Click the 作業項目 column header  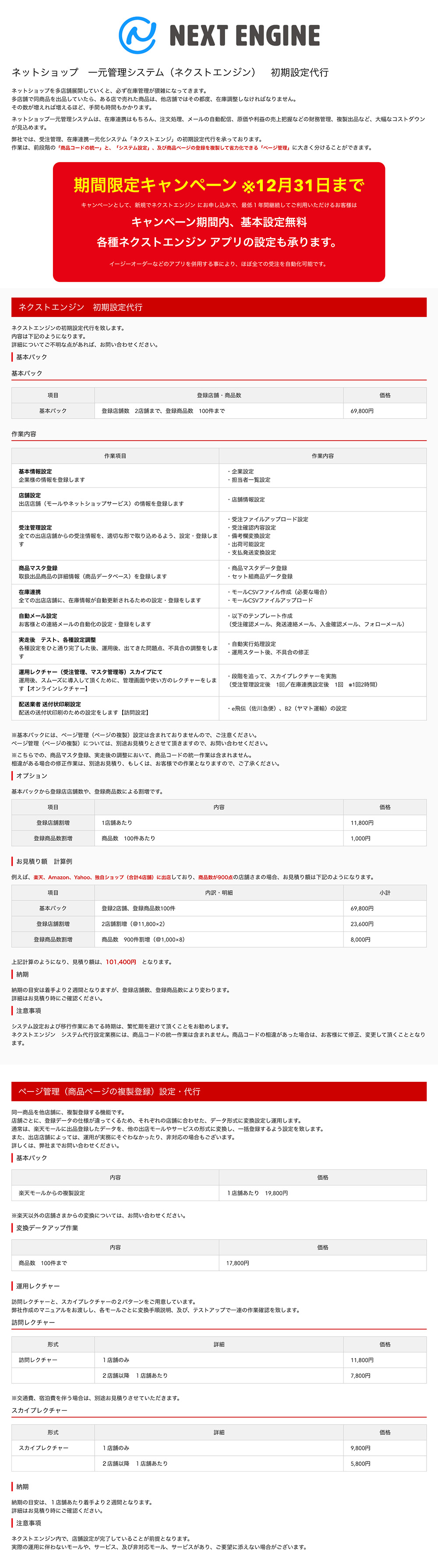116,456
